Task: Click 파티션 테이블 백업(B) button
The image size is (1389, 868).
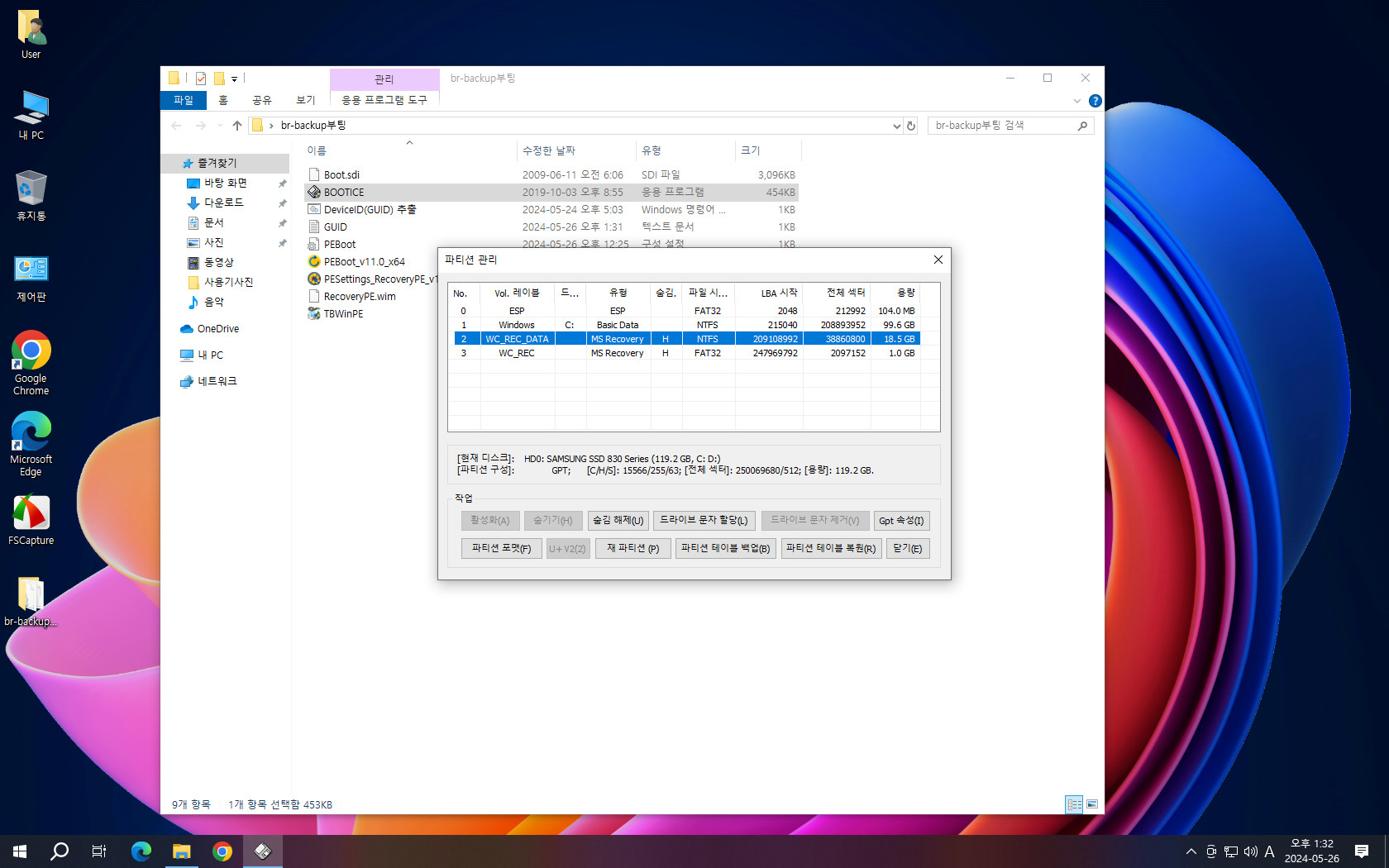Action: 725,549
